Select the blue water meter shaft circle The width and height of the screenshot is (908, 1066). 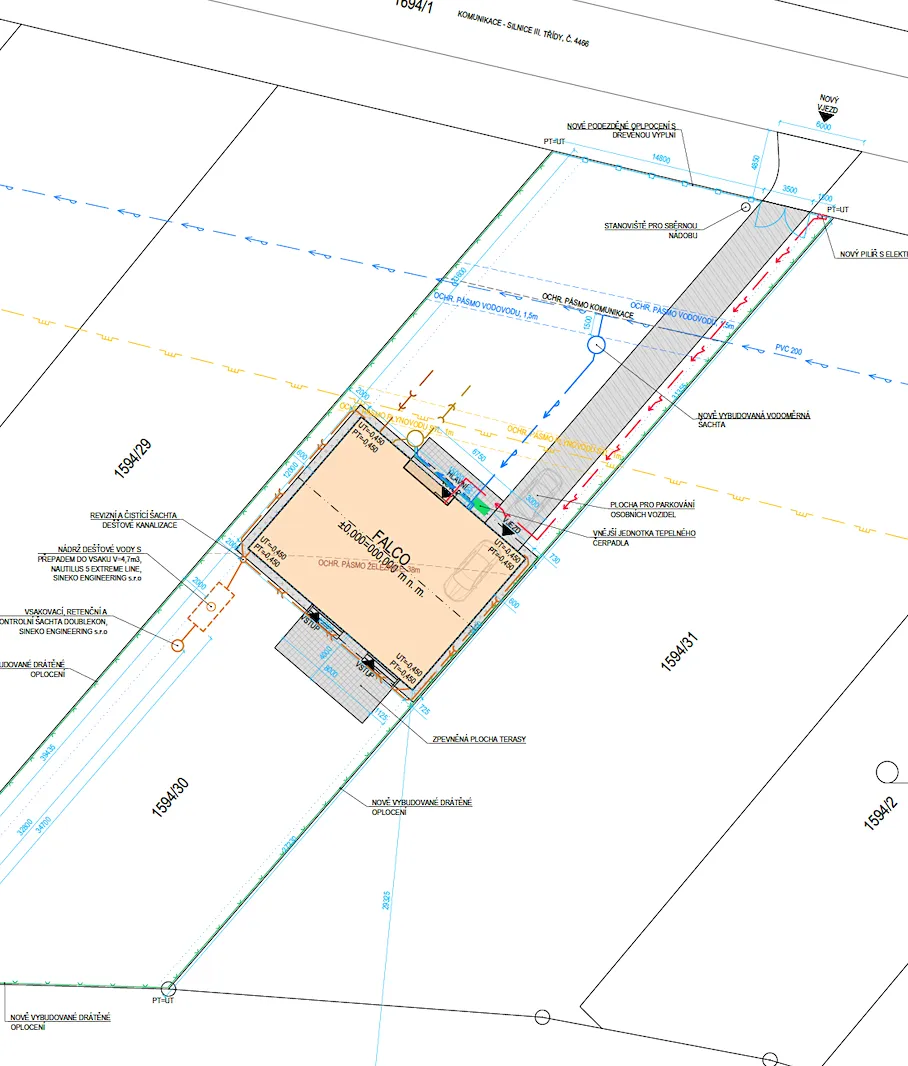point(596,346)
